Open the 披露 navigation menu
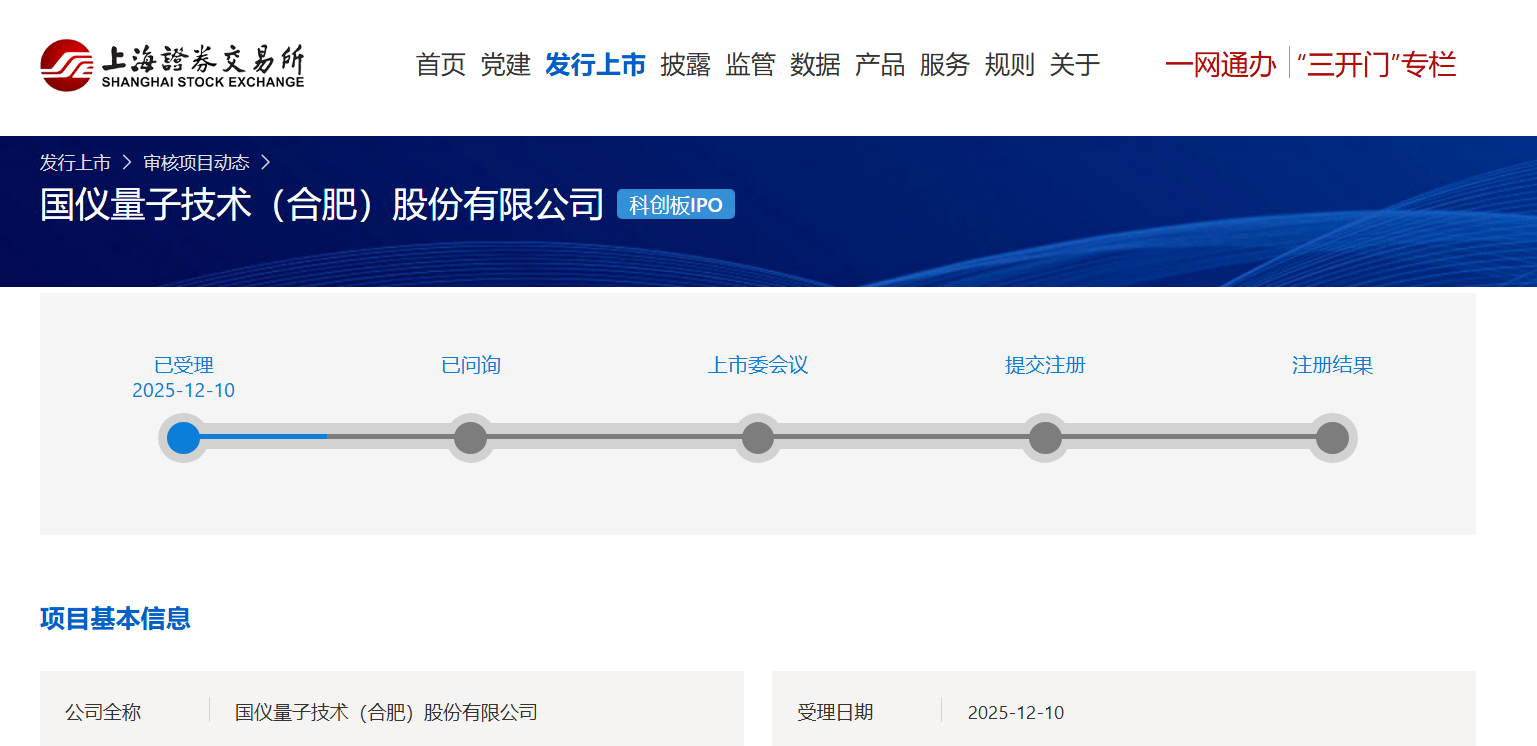 pos(685,65)
